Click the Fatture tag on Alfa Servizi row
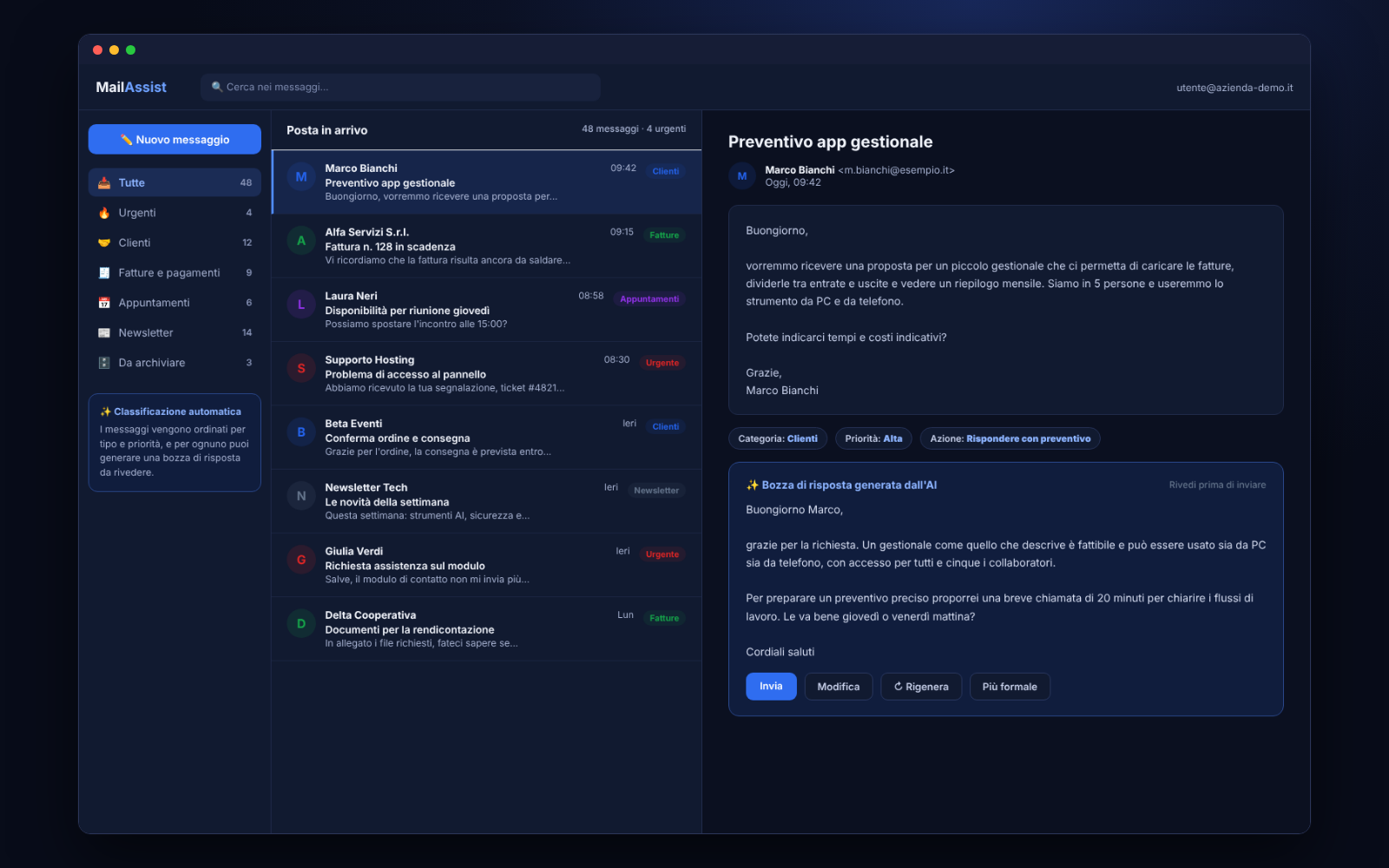Viewport: 1389px width, 868px height. pos(664,235)
